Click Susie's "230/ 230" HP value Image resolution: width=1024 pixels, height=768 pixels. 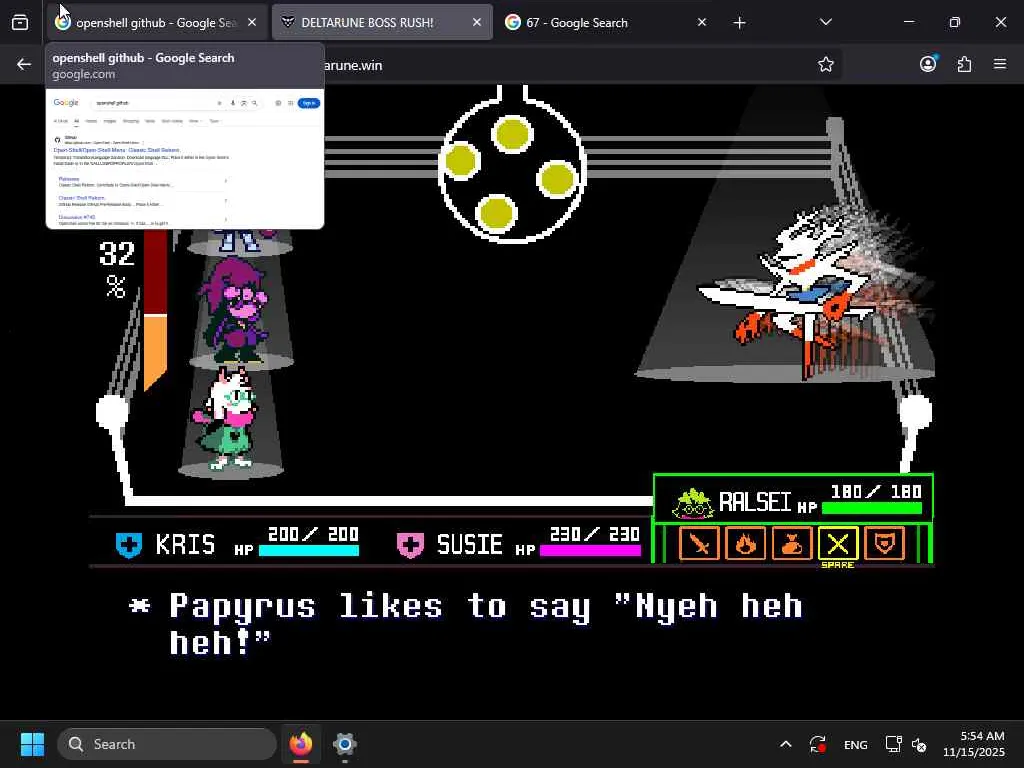[x=594, y=534]
